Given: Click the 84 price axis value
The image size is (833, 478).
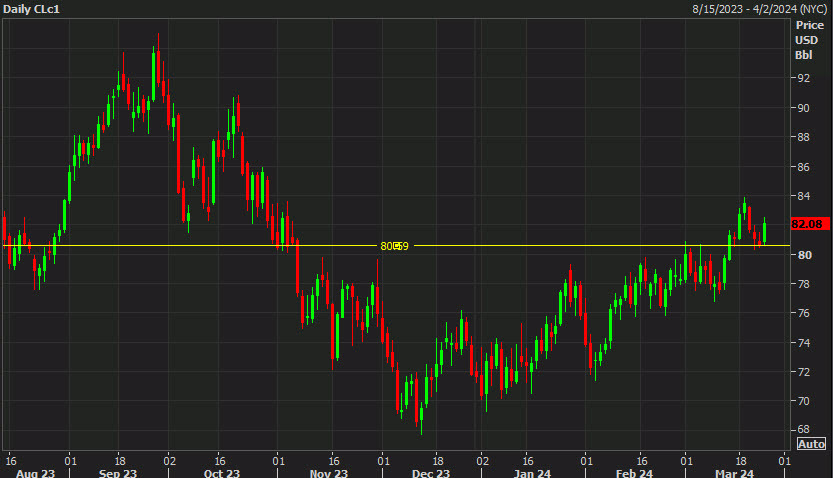Looking at the screenshot, I should click(804, 196).
